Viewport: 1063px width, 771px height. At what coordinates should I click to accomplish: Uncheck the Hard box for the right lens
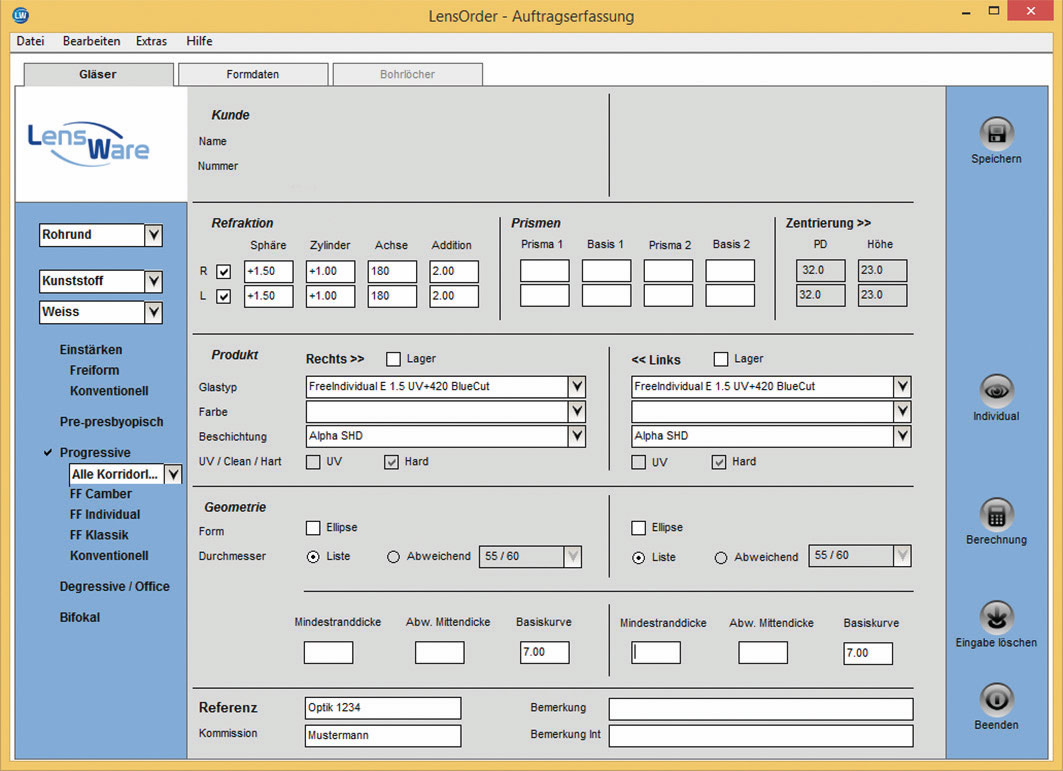[x=391, y=462]
